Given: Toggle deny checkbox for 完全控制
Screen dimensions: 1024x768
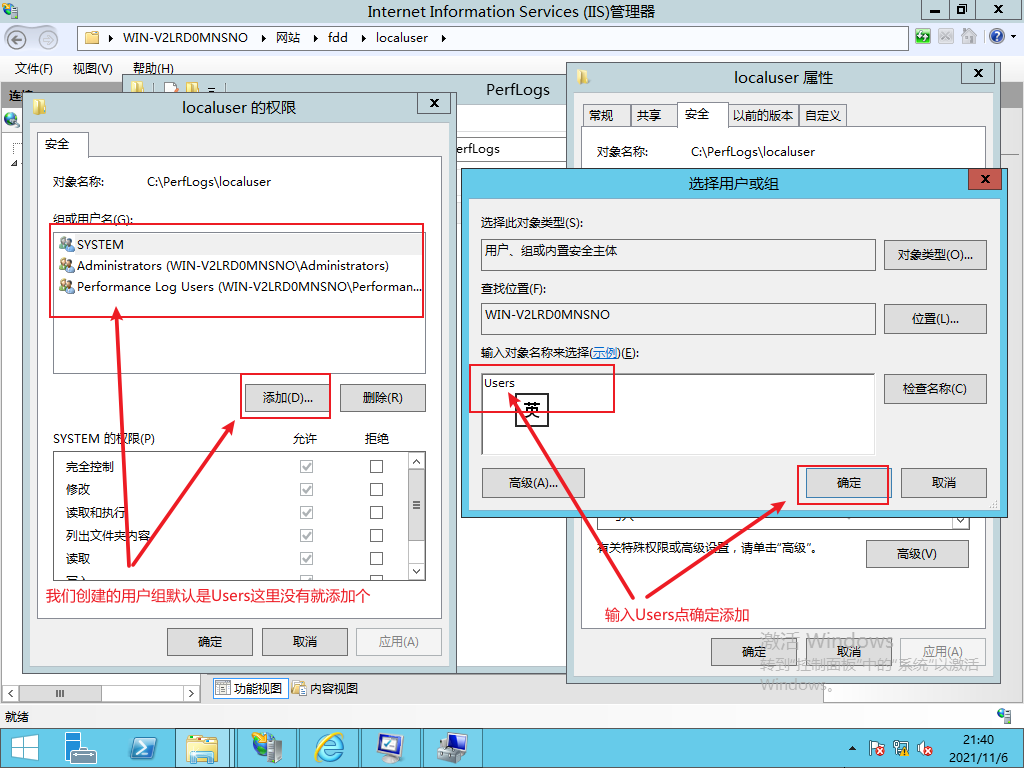Looking at the screenshot, I should [376, 466].
